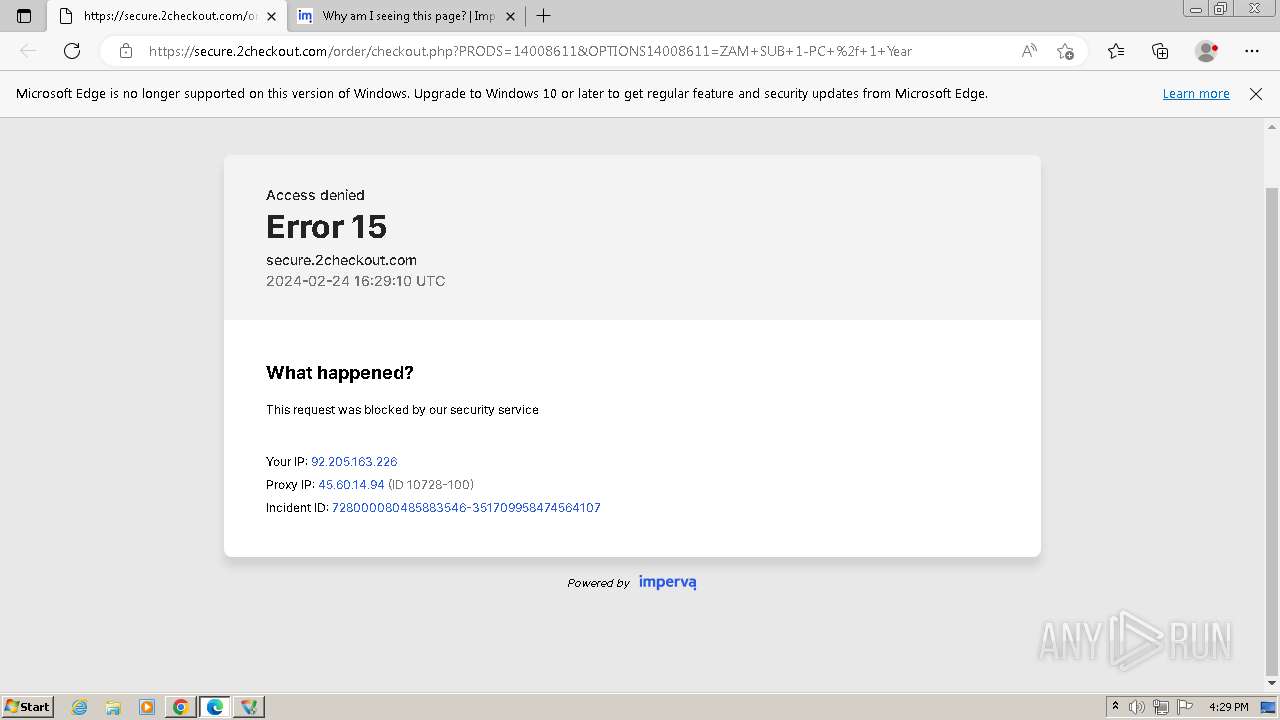Follow the Learn more link
Screen dimensions: 1280x720
(x=1196, y=93)
